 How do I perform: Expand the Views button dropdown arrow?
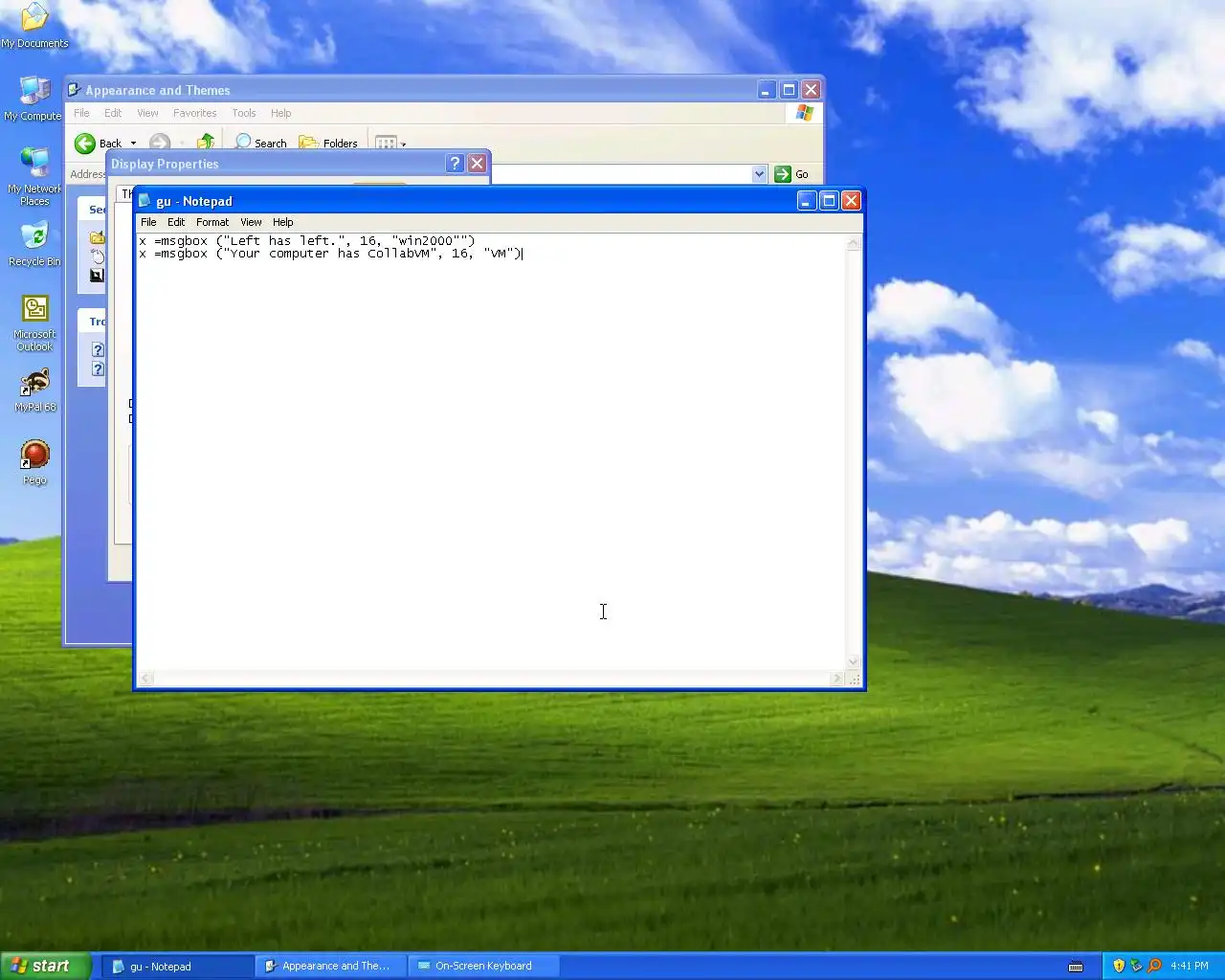[403, 144]
